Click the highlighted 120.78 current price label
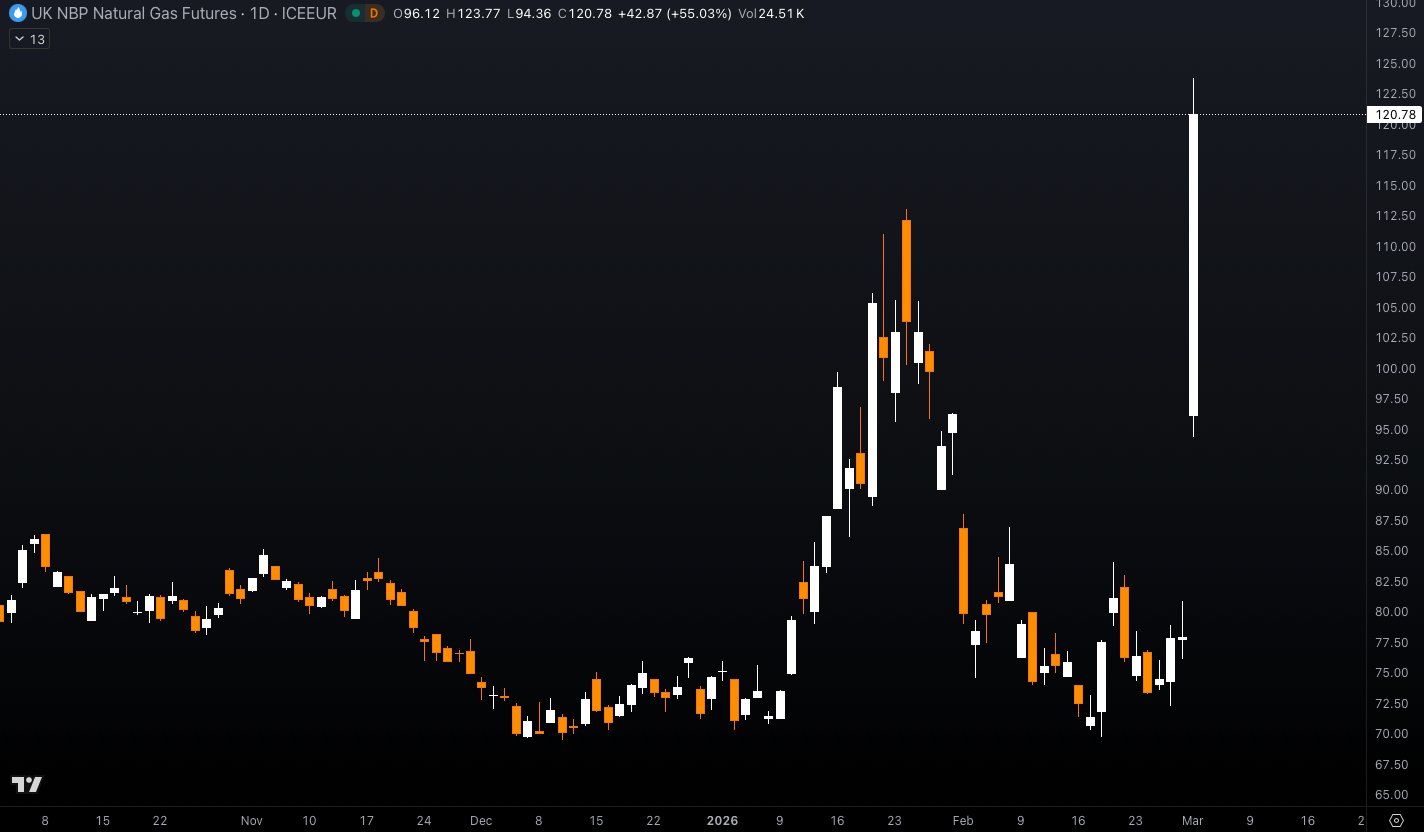The width and height of the screenshot is (1424, 832). 1395,115
